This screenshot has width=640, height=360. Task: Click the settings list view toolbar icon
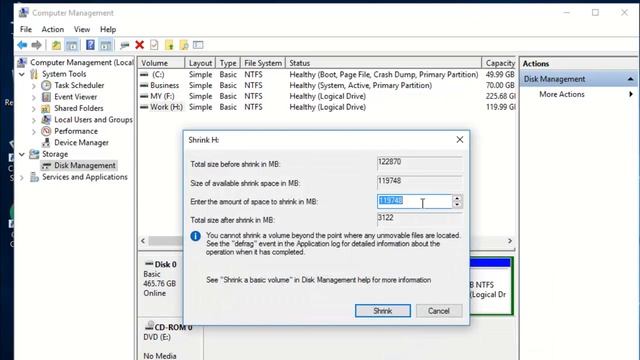[198, 45]
